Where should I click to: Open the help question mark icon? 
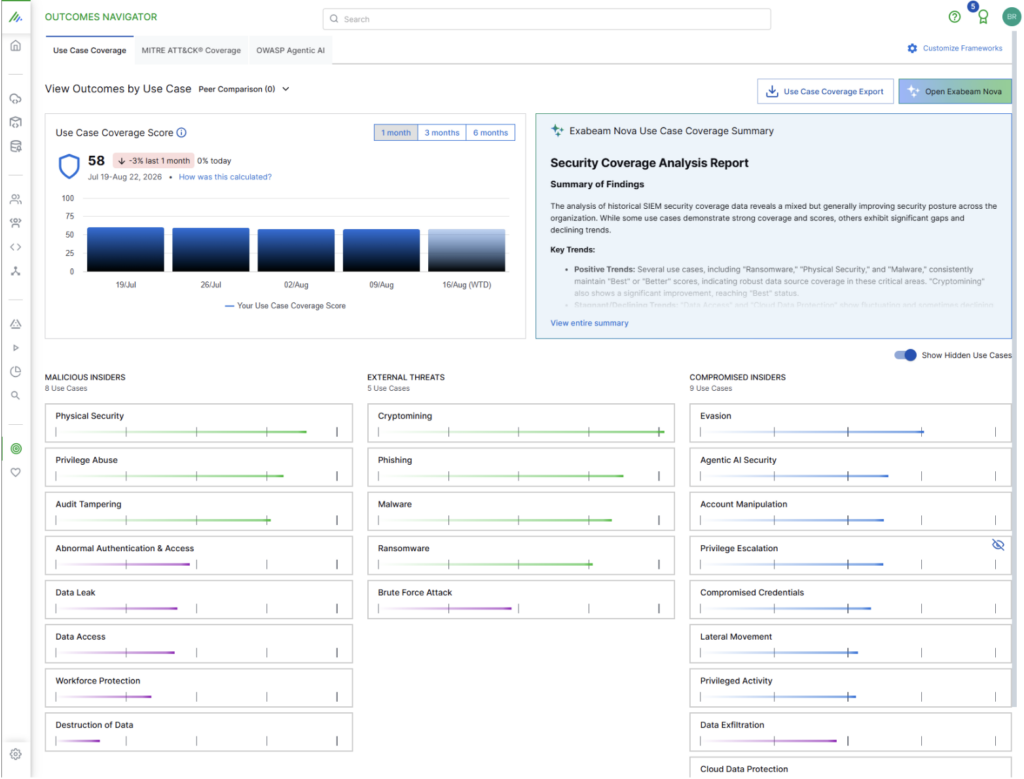pyautogui.click(x=954, y=17)
